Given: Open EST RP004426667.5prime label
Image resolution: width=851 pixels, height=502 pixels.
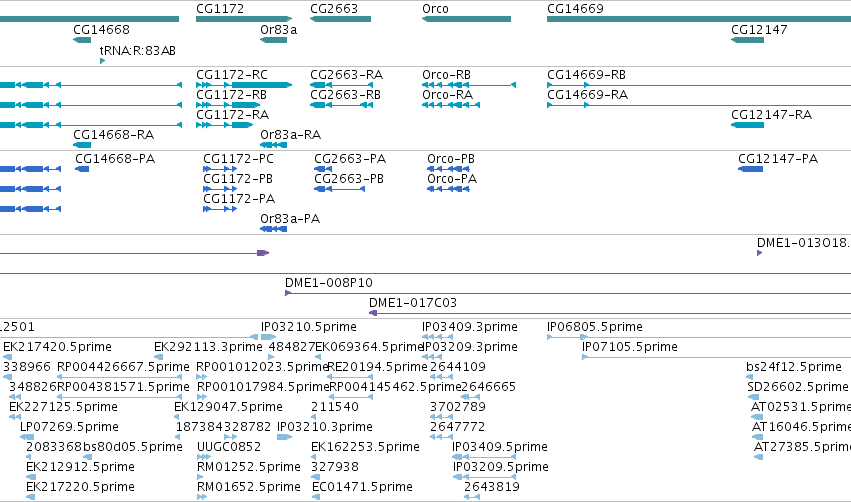Looking at the screenshot, I should tap(123, 367).
